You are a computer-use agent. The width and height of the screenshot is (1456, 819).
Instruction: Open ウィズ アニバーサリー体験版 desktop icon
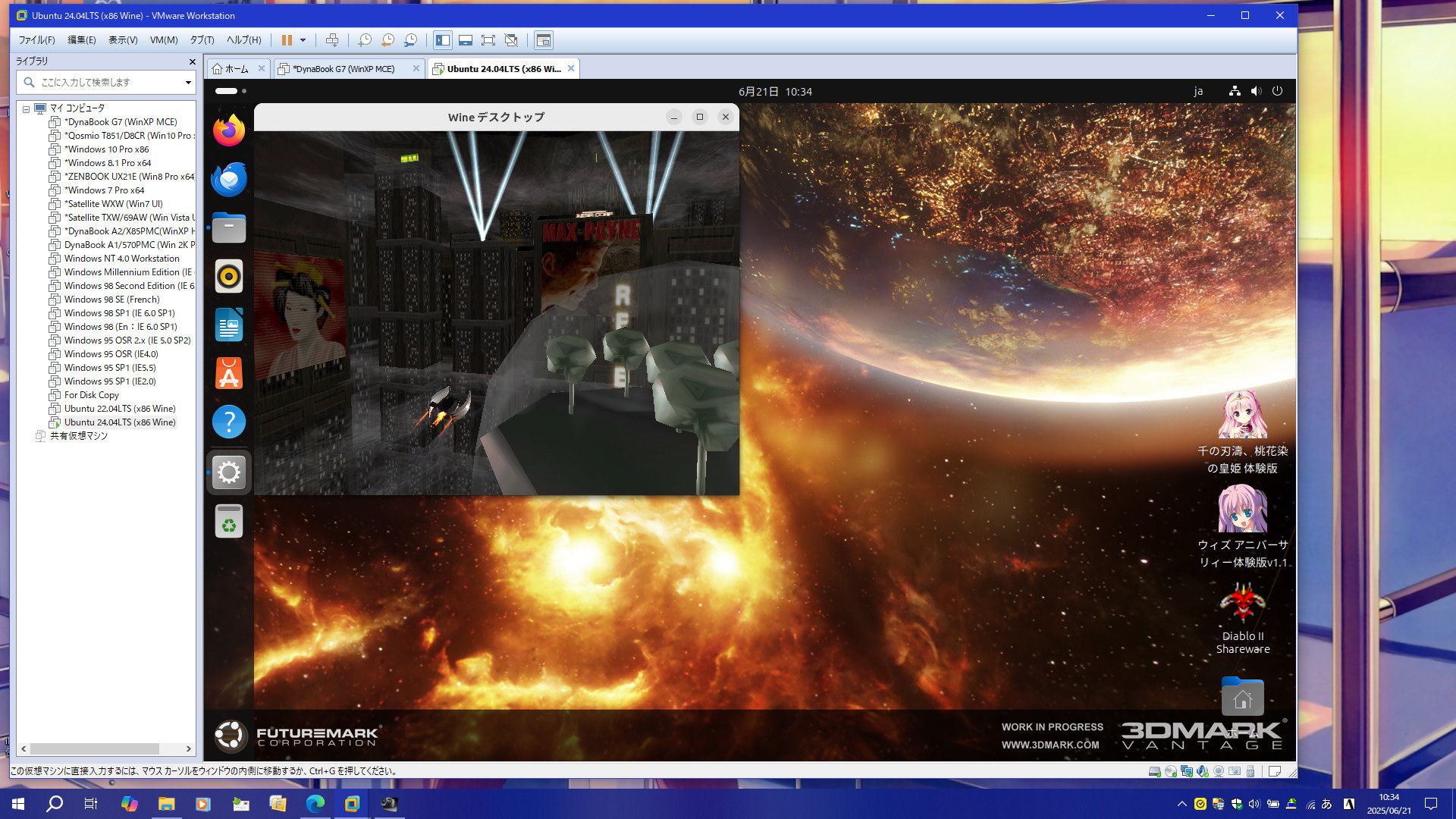pos(1242,527)
